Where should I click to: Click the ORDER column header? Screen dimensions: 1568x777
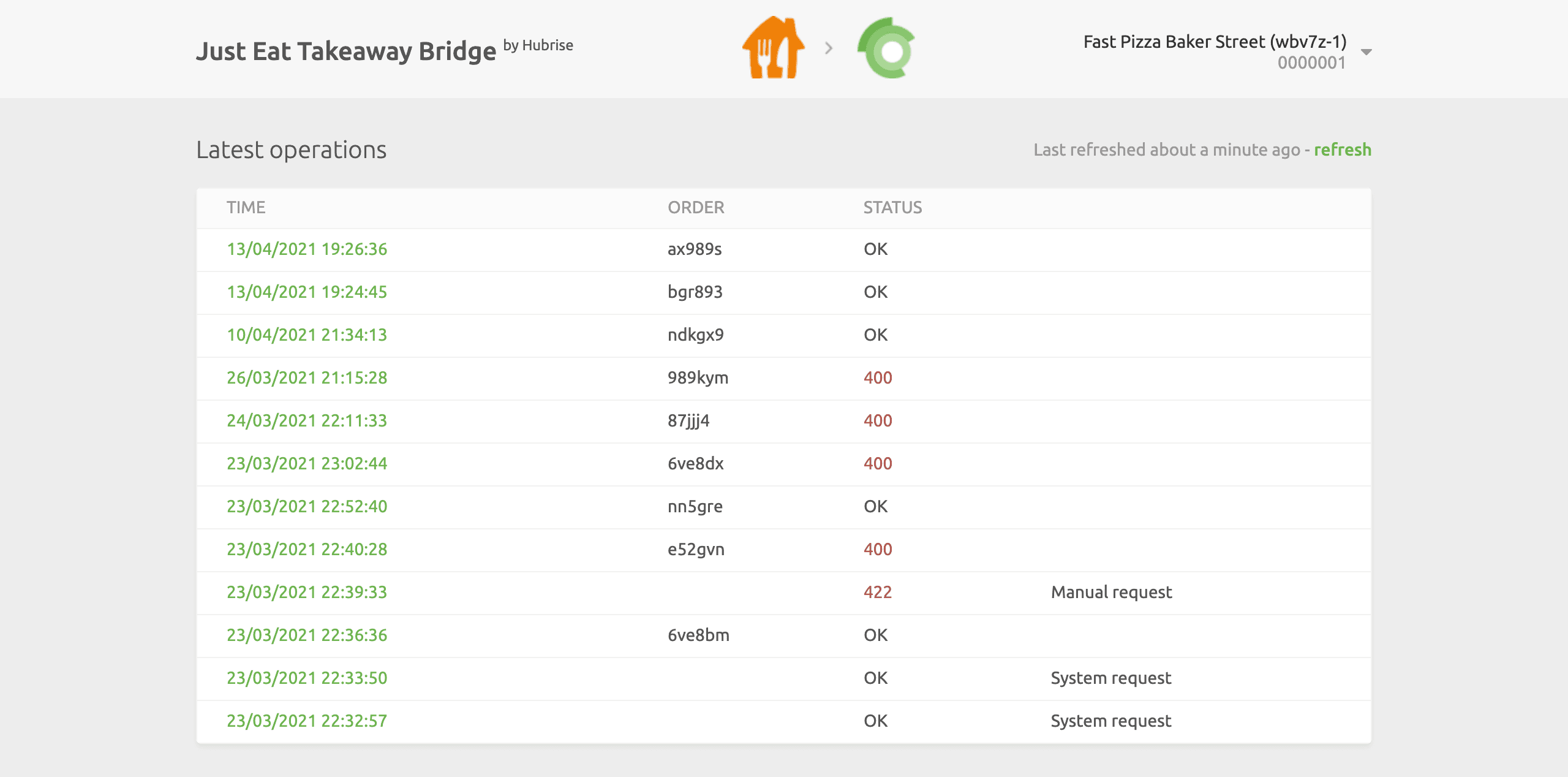[696, 207]
